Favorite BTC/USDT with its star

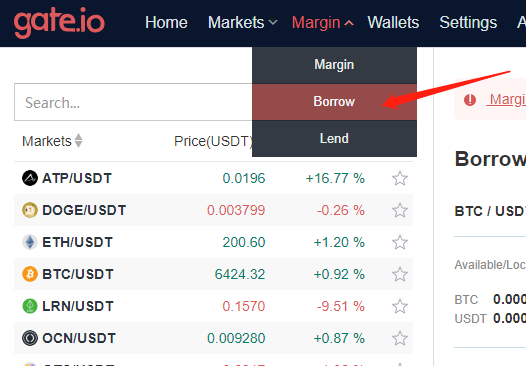click(400, 274)
